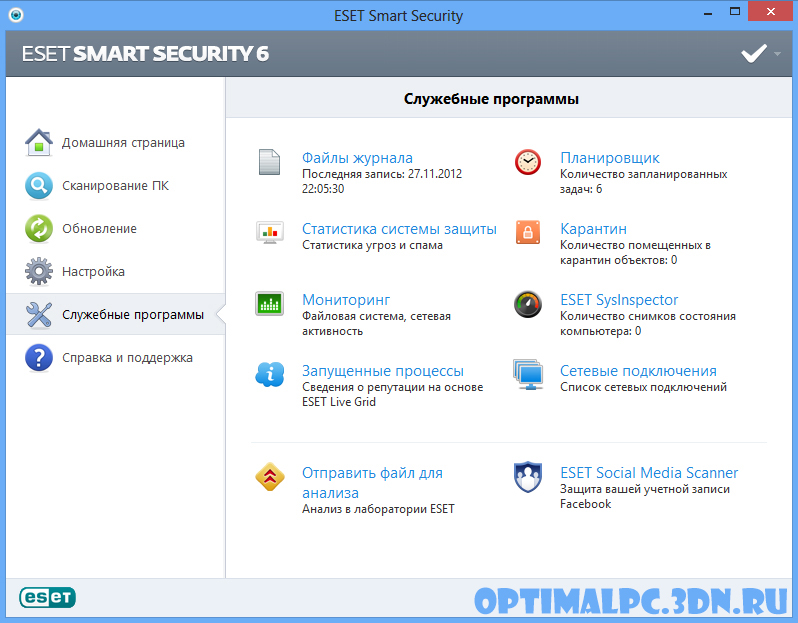The width and height of the screenshot is (798, 623).
Task: Click the ESET logo in bottom corner
Action: click(47, 598)
